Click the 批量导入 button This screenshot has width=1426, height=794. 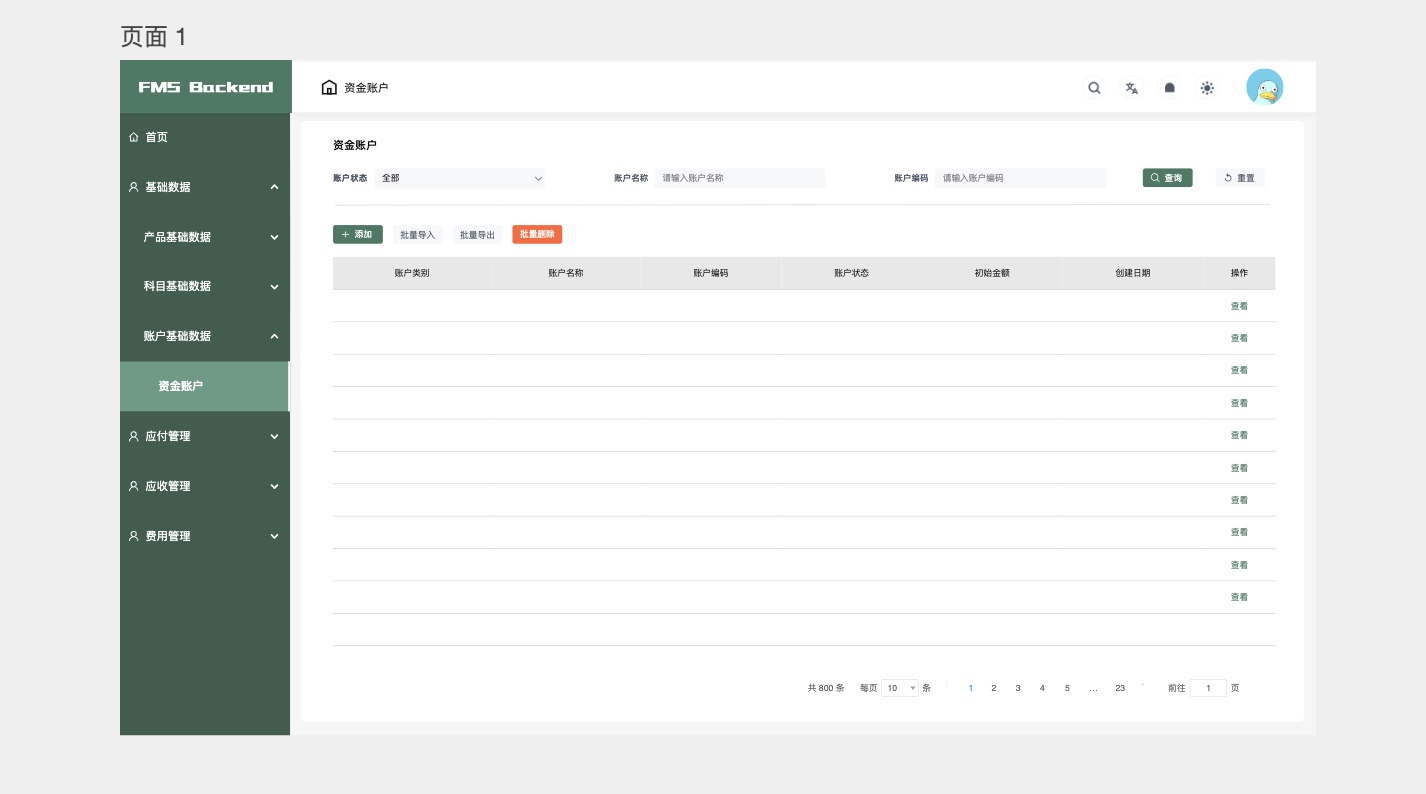click(x=418, y=235)
